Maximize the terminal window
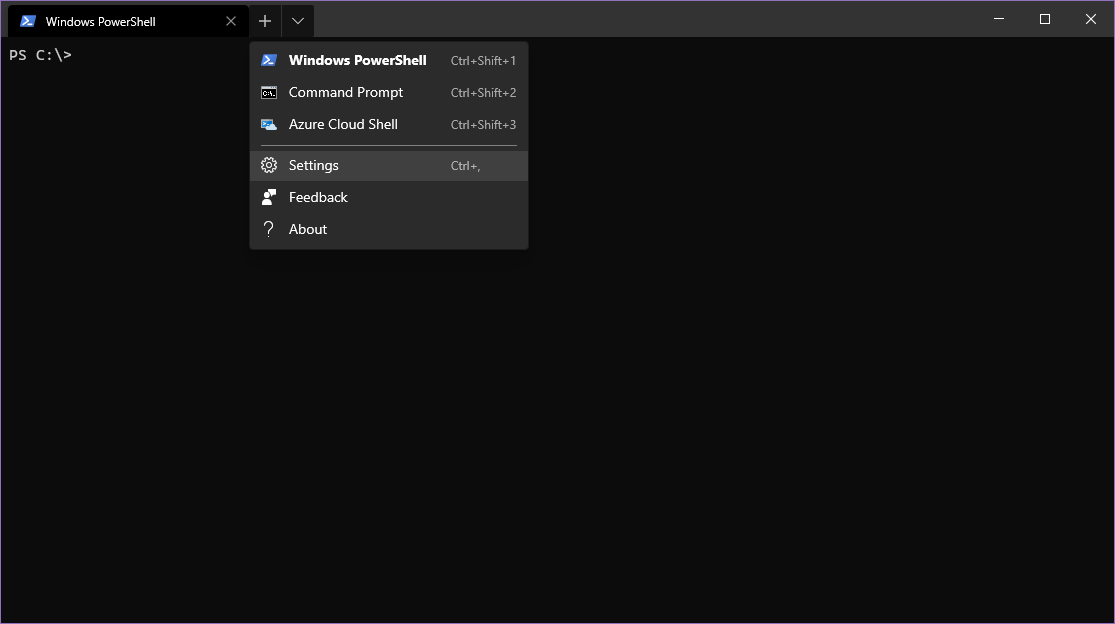The image size is (1115, 624). pos(1045,19)
